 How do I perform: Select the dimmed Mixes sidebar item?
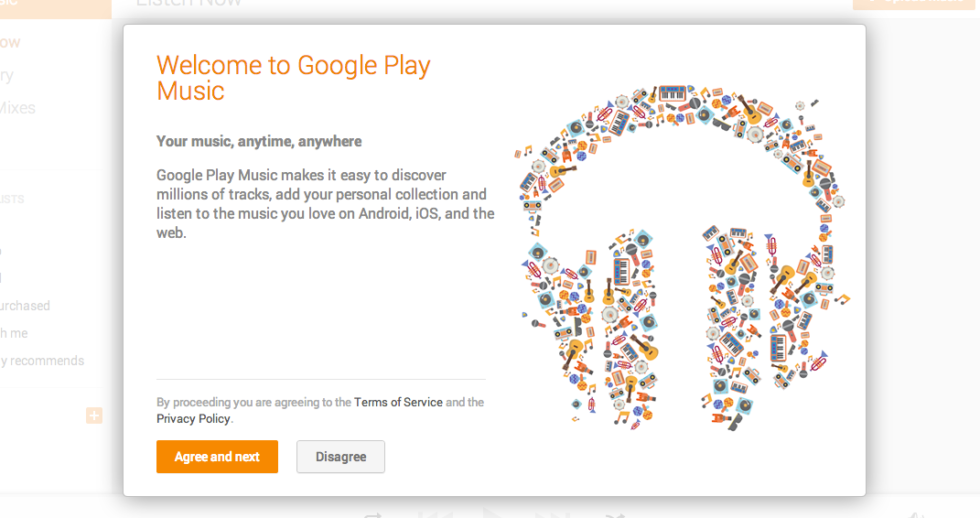pos(18,108)
